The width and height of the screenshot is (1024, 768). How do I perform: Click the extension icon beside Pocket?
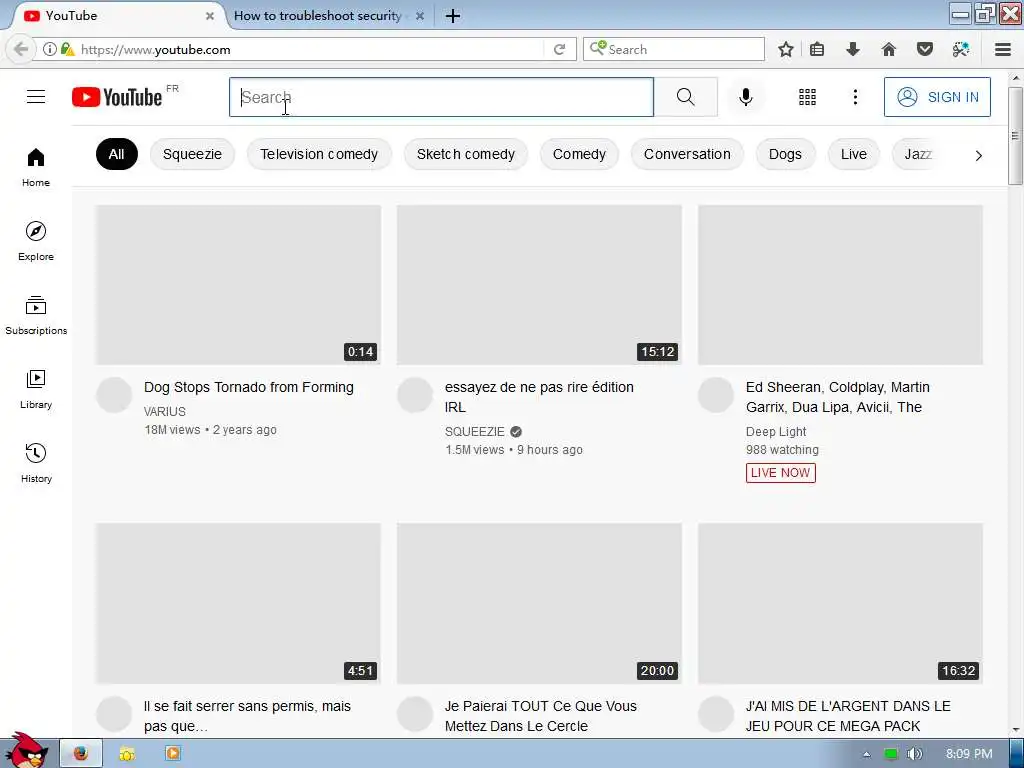pyautogui.click(x=961, y=49)
